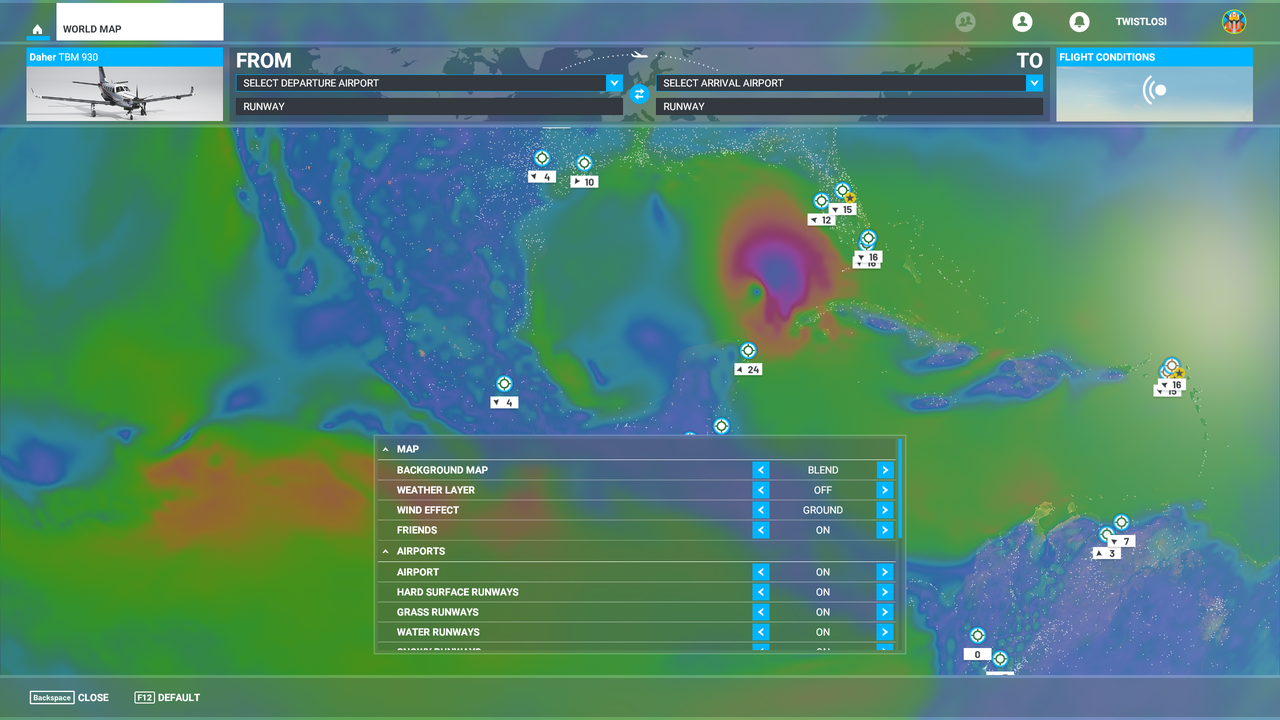The image size is (1280, 720).
Task: Open the user profile icon
Action: tap(1022, 22)
